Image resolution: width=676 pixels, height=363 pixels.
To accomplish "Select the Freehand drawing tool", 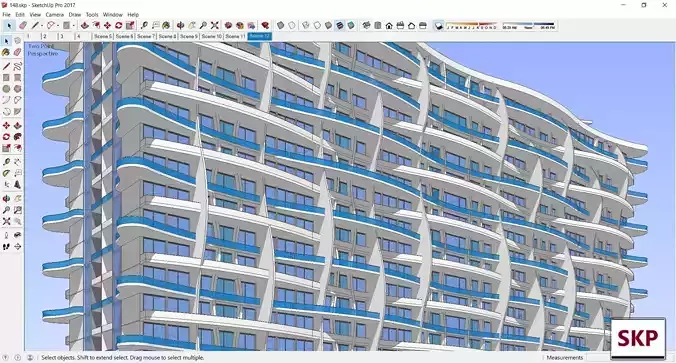I will point(17,66).
